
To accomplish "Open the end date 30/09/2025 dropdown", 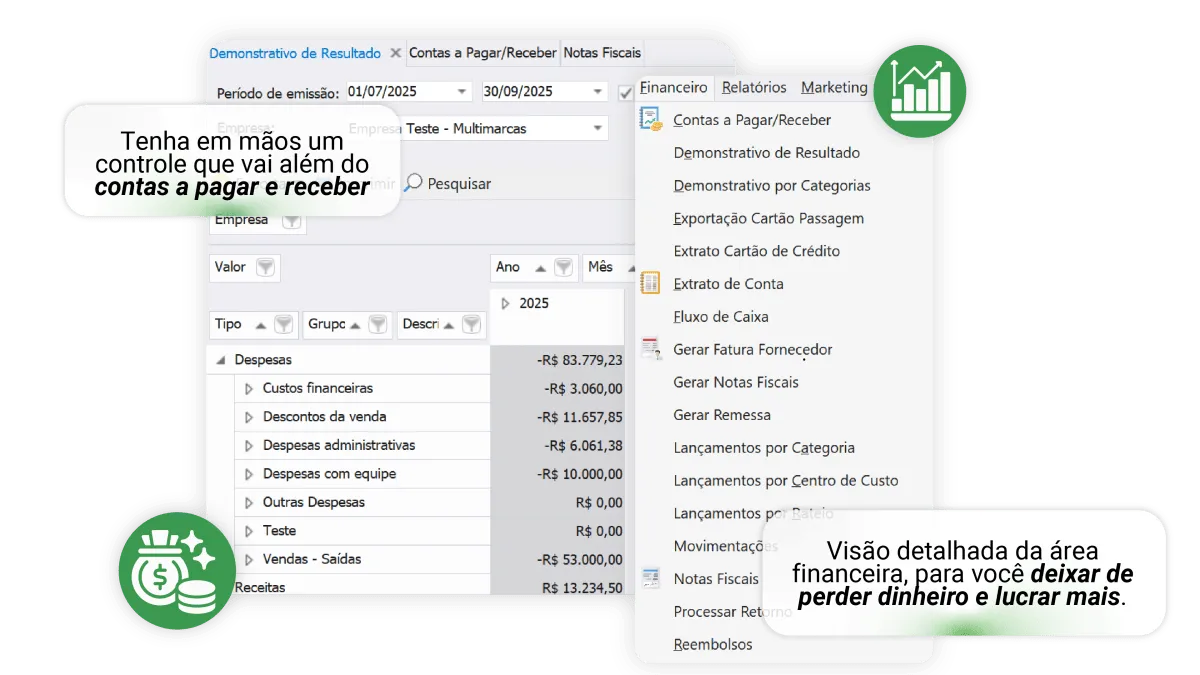I will tap(598, 91).
